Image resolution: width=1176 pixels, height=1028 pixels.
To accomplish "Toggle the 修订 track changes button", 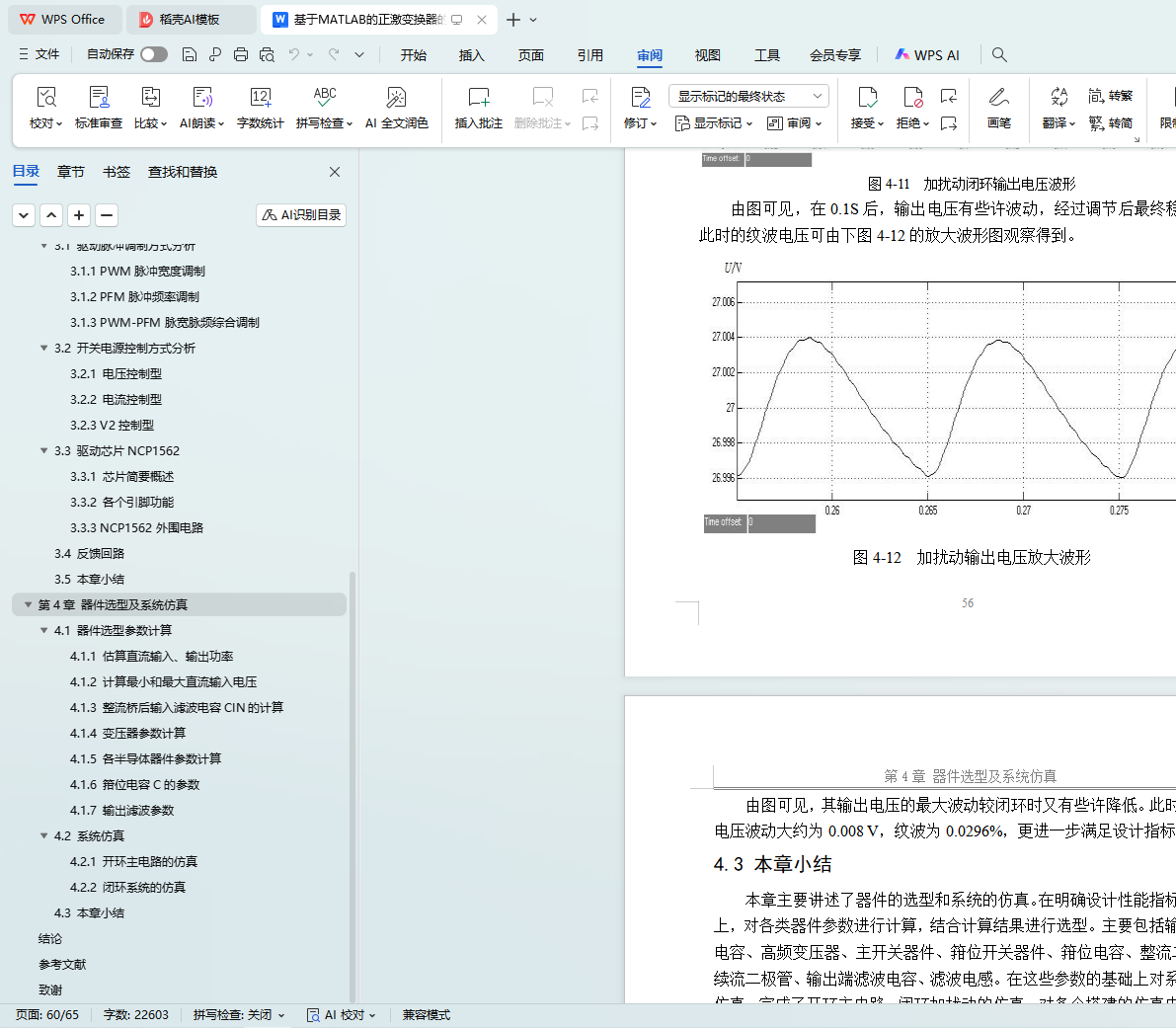I will click(640, 98).
